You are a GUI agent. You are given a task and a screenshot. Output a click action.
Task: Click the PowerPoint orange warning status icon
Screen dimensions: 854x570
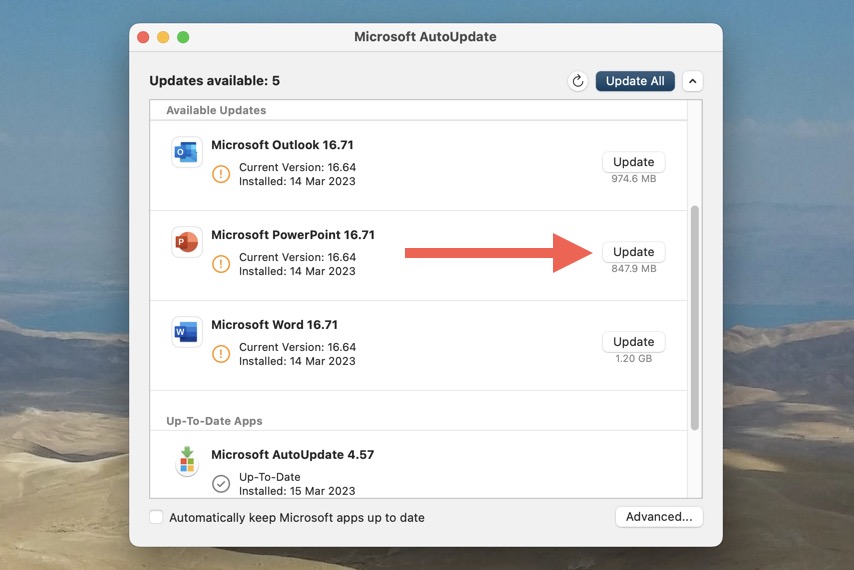click(221, 264)
